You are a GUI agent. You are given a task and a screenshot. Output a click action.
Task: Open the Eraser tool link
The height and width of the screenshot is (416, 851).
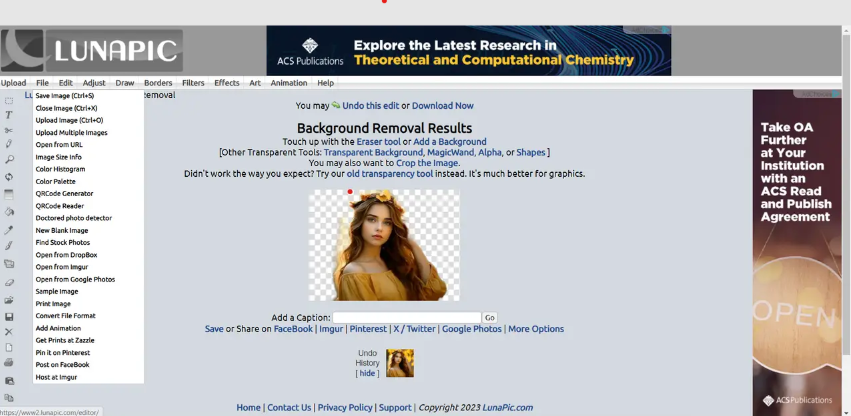pos(378,141)
